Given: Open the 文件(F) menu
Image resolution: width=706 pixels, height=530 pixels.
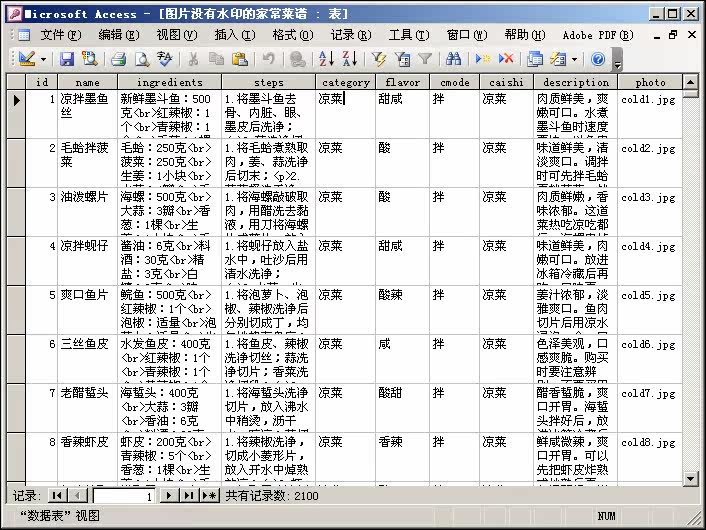Looking at the screenshot, I should 61,35.
